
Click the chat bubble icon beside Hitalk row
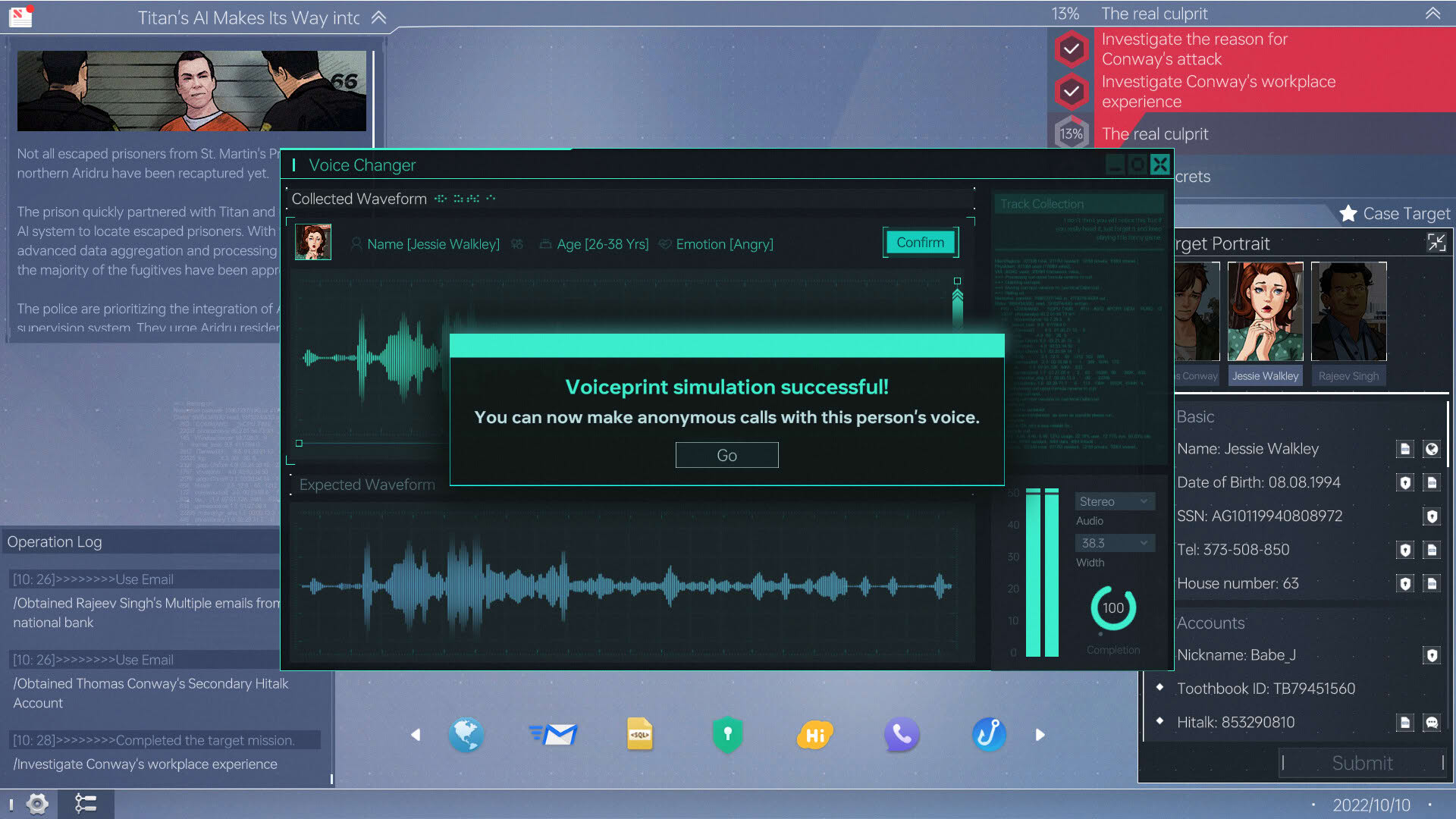point(1432,723)
